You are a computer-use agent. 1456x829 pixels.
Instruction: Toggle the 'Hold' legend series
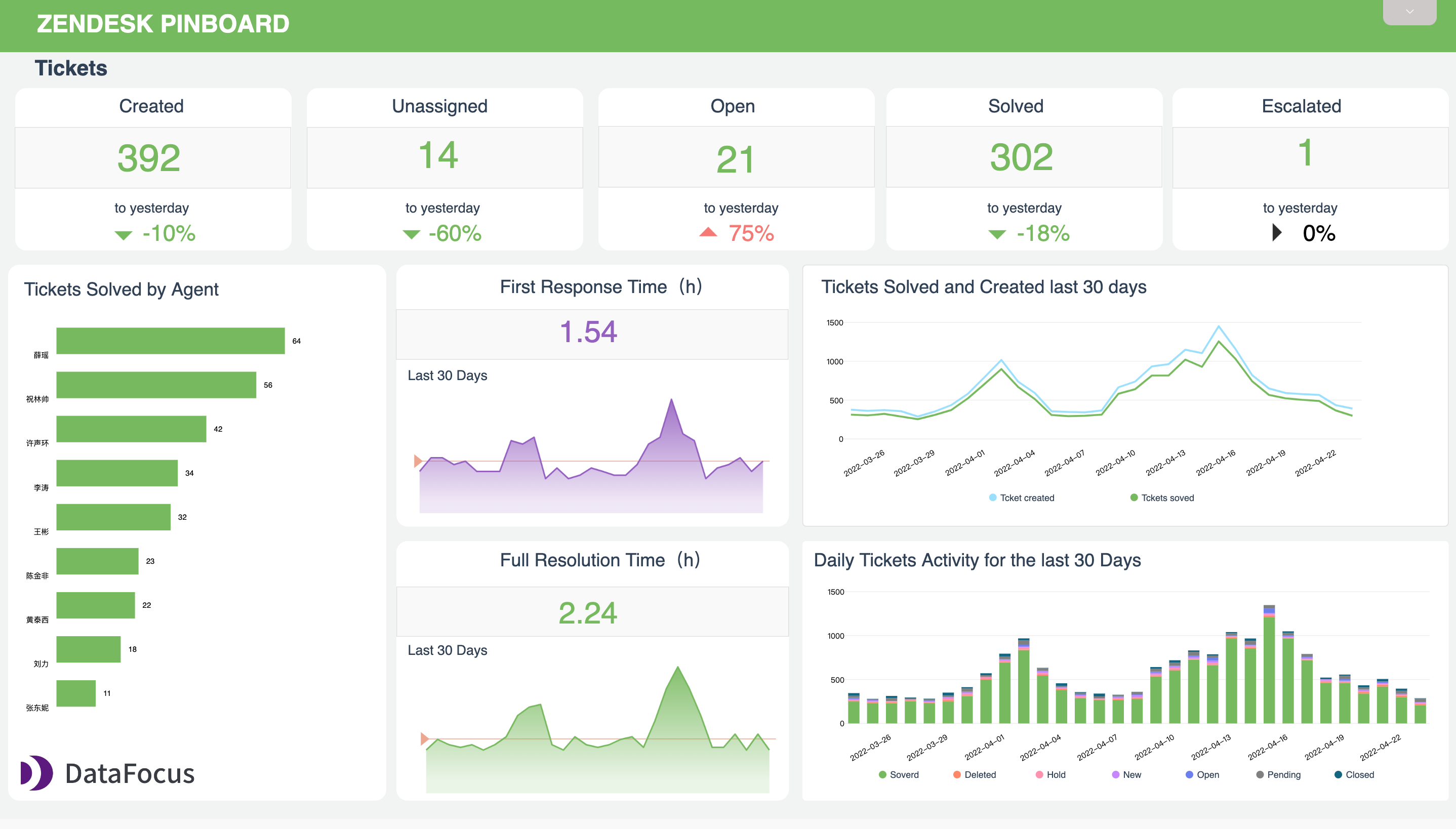tap(1050, 774)
